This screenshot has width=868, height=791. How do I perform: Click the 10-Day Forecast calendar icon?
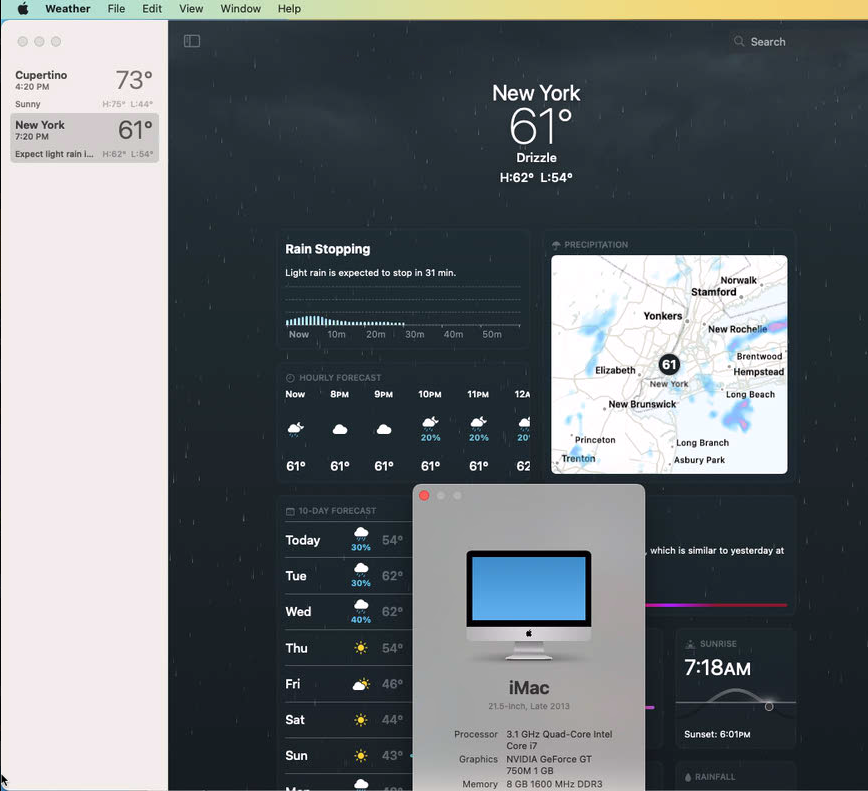point(290,511)
